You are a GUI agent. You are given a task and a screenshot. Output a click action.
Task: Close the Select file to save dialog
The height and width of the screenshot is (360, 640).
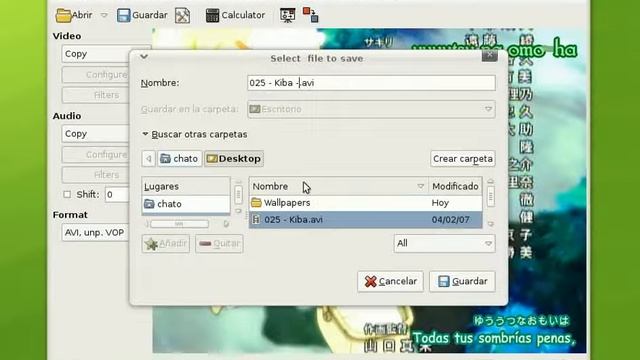(490, 55)
